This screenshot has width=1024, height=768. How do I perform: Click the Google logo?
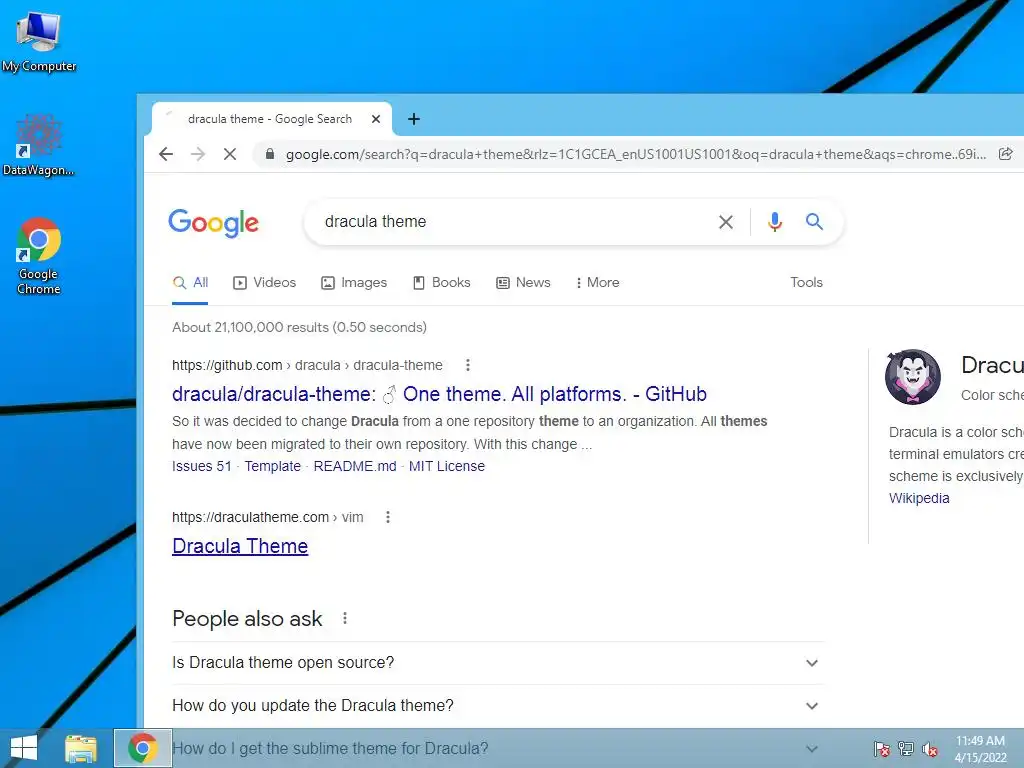[x=214, y=223]
